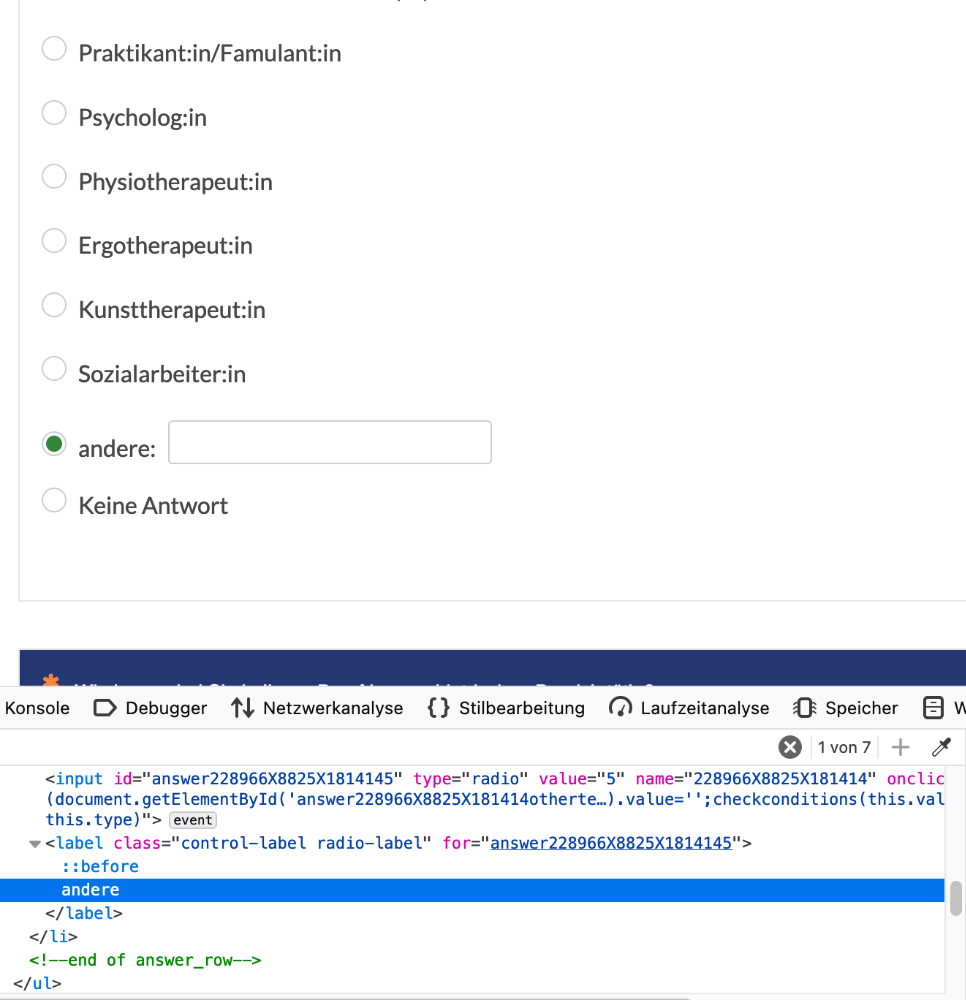This screenshot has height=1000, width=966.
Task: Open the Laufzeitanalyse tab
Action: coord(689,708)
